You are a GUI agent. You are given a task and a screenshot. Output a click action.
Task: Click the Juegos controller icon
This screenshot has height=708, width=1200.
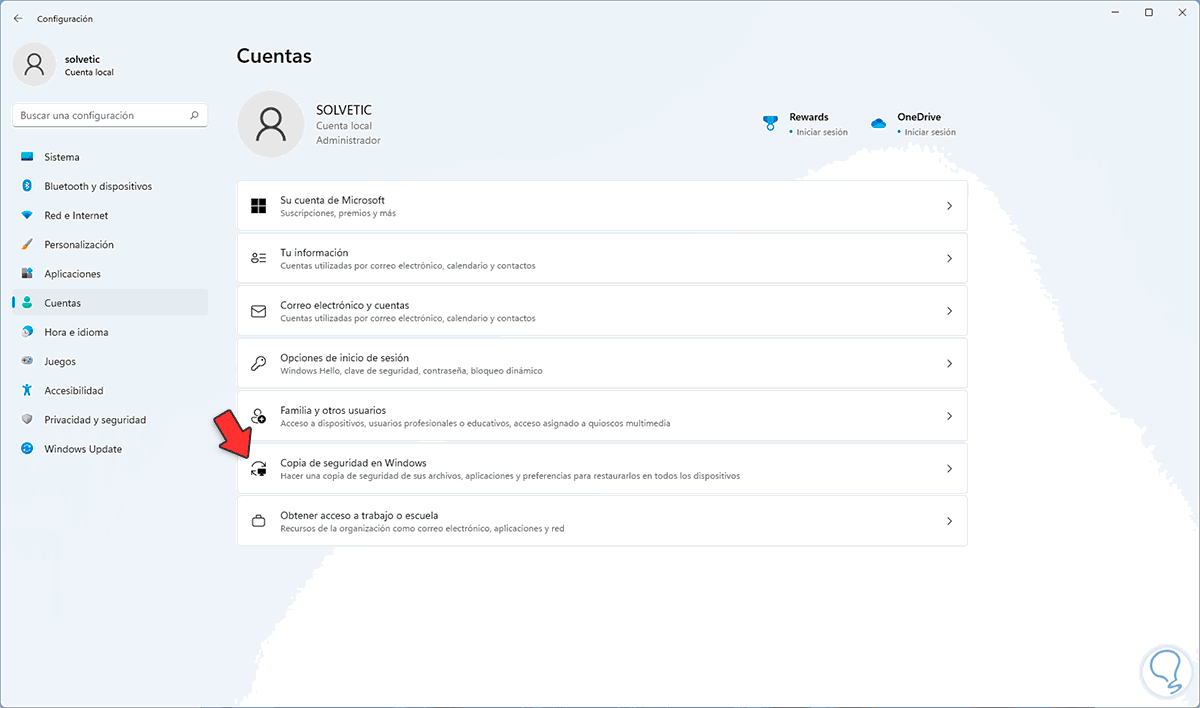click(x=27, y=361)
